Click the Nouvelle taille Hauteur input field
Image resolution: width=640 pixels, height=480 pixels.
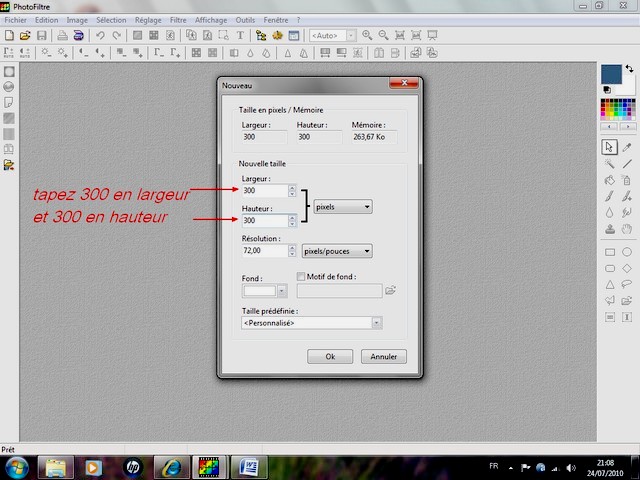click(265, 220)
